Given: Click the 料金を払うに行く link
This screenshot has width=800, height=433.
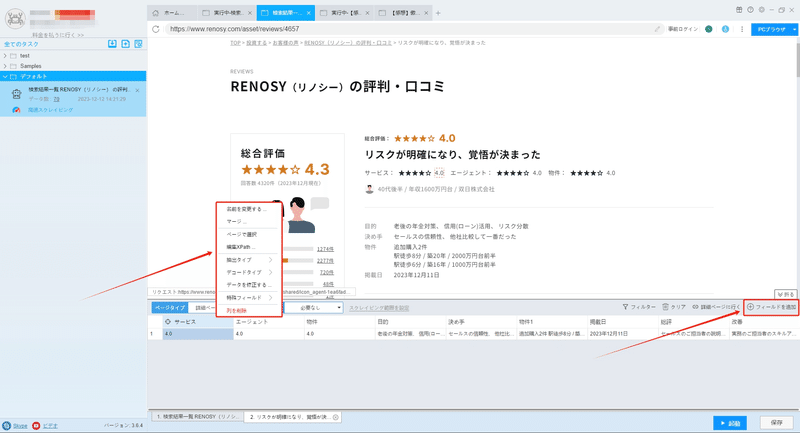Looking at the screenshot, I should 58,35.
